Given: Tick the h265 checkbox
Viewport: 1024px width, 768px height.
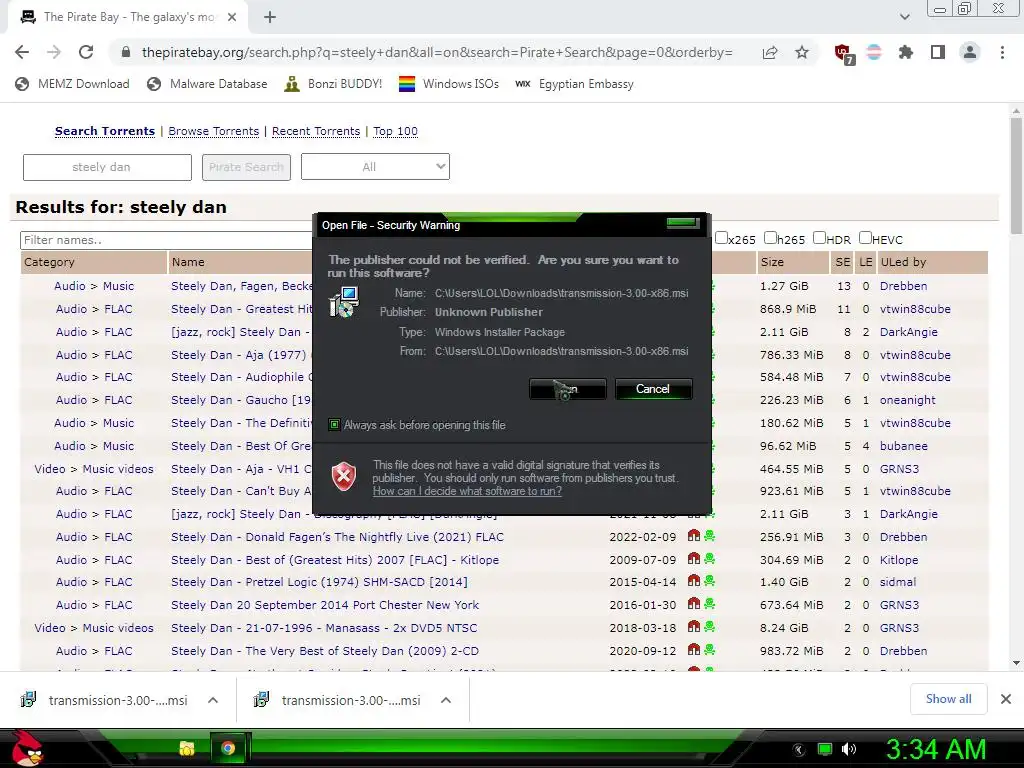Looking at the screenshot, I should click(x=771, y=238).
